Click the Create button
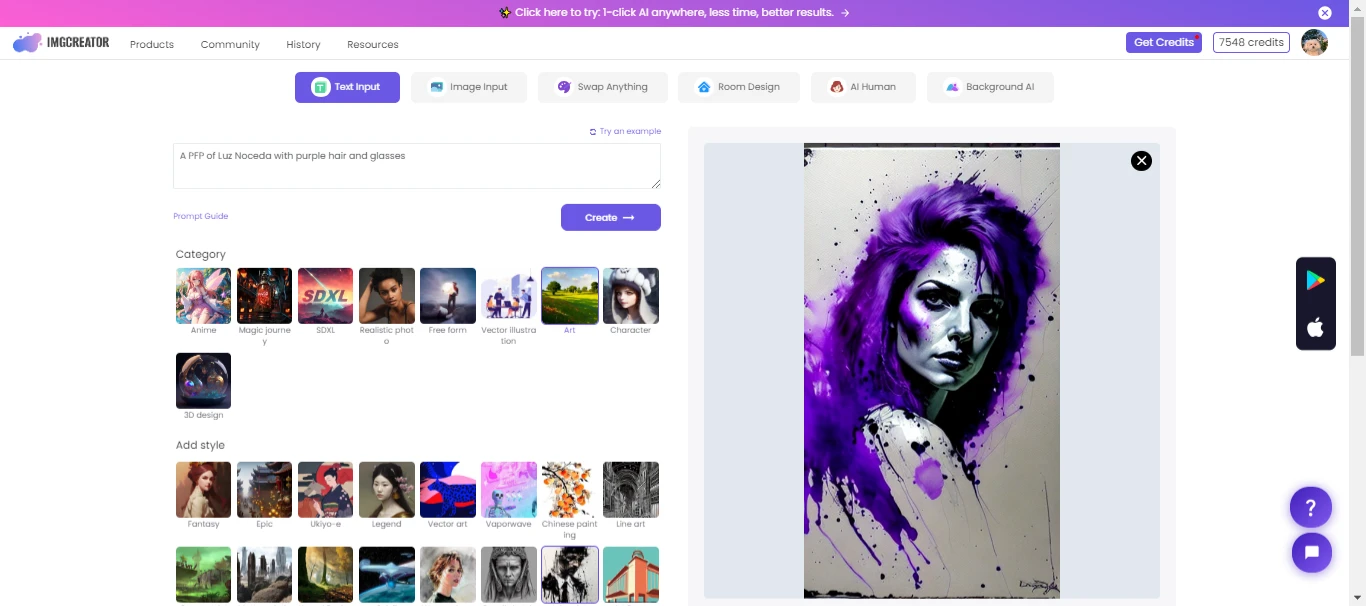Image resolution: width=1366 pixels, height=606 pixels. (x=611, y=217)
